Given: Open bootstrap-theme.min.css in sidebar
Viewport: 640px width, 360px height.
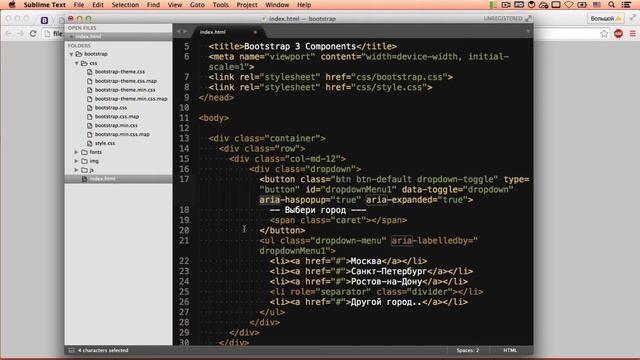Looking at the screenshot, I should (x=125, y=90).
